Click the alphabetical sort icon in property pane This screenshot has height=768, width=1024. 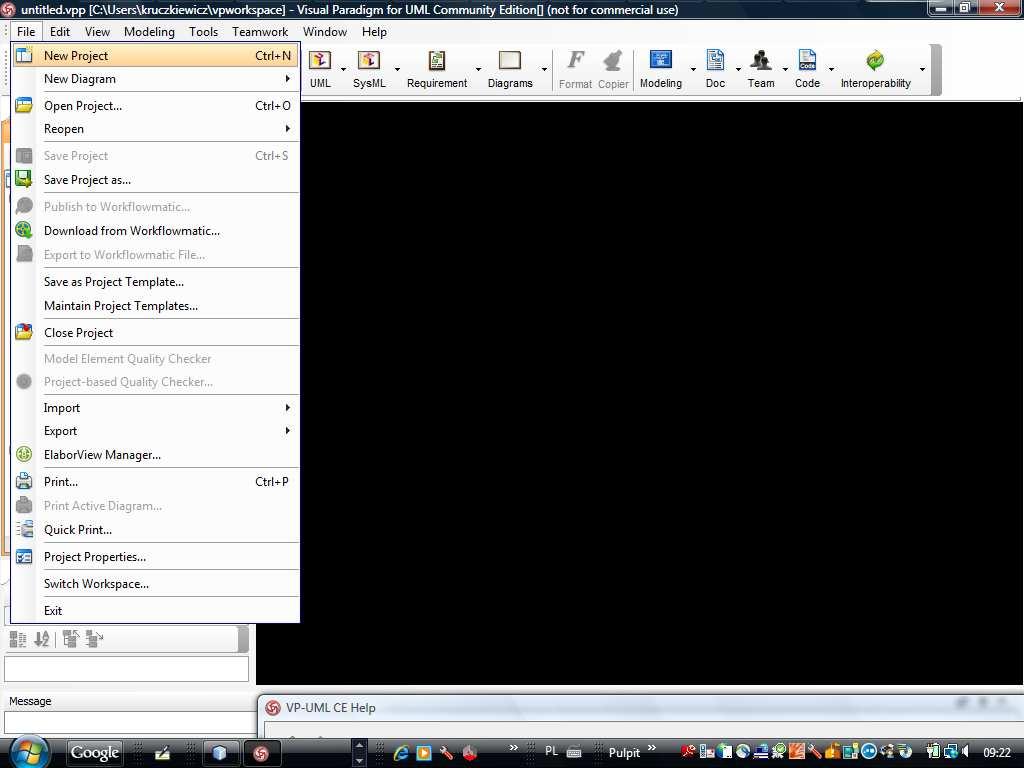42,639
